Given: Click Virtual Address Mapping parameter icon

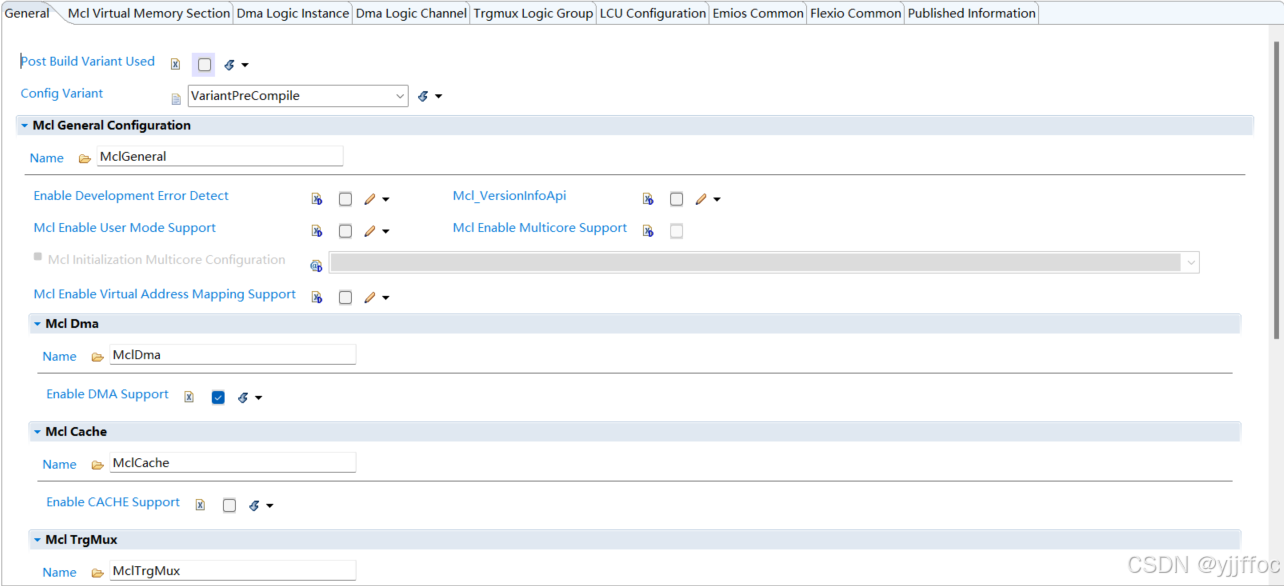Looking at the screenshot, I should point(316,297).
